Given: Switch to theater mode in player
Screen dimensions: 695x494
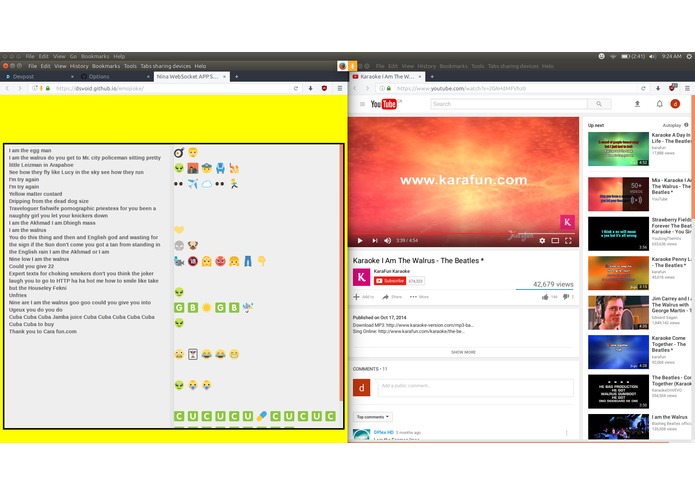Looking at the screenshot, I should (555, 241).
